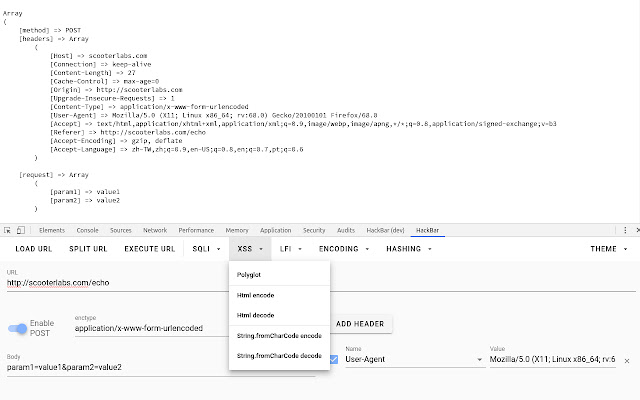Open the ENCODING dropdown

tap(346, 248)
